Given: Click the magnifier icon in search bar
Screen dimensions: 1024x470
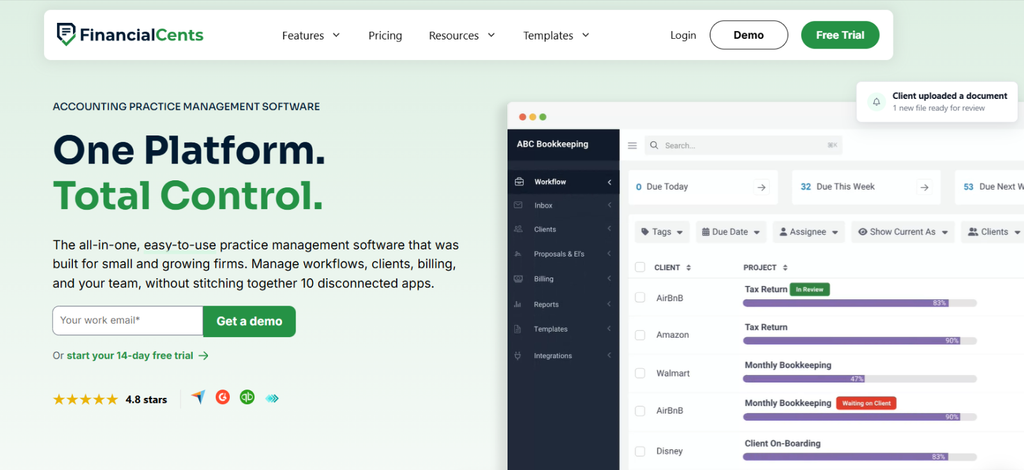Looking at the screenshot, I should pos(654,146).
